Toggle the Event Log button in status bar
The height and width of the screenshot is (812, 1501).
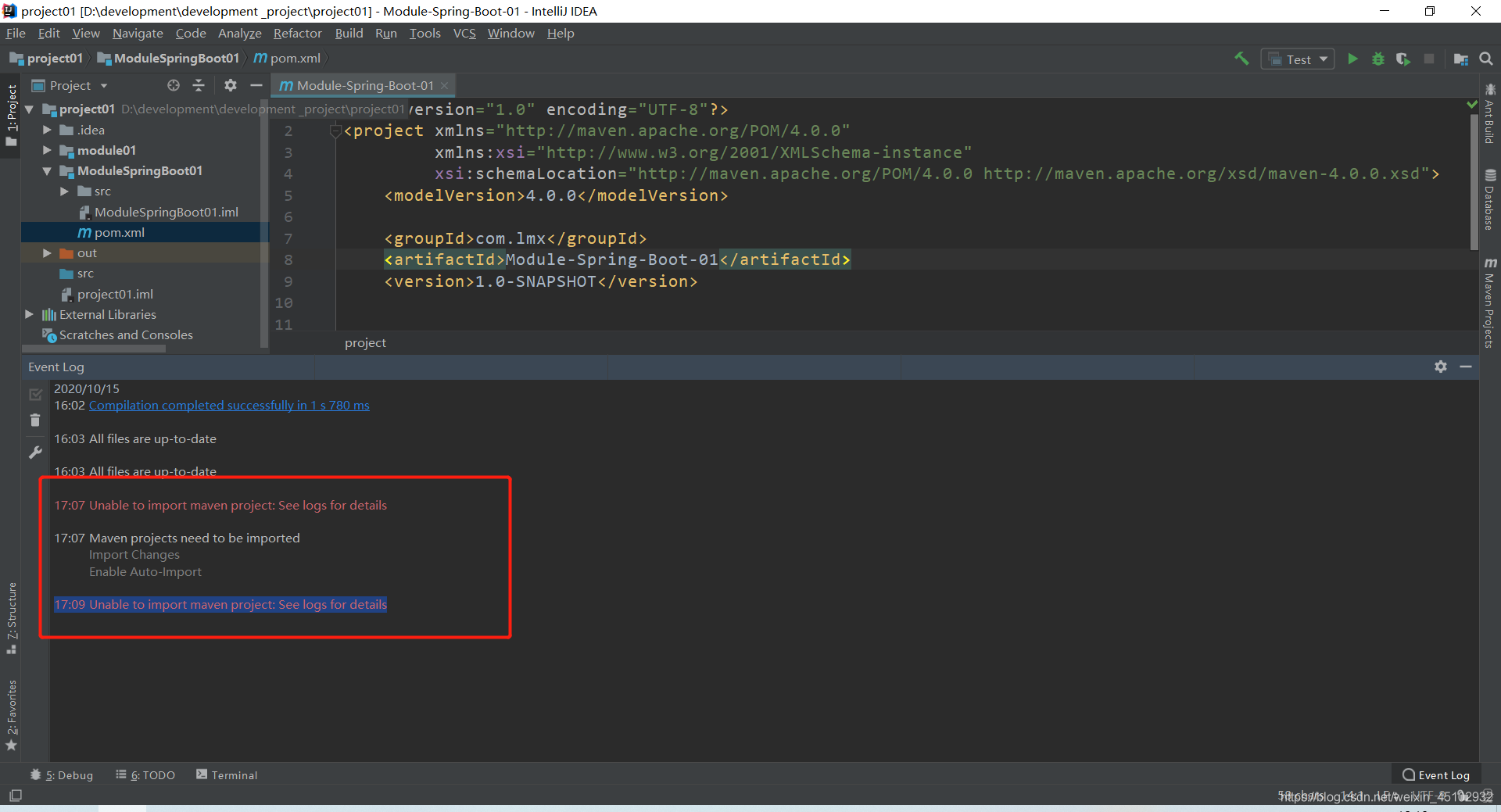click(x=1436, y=775)
